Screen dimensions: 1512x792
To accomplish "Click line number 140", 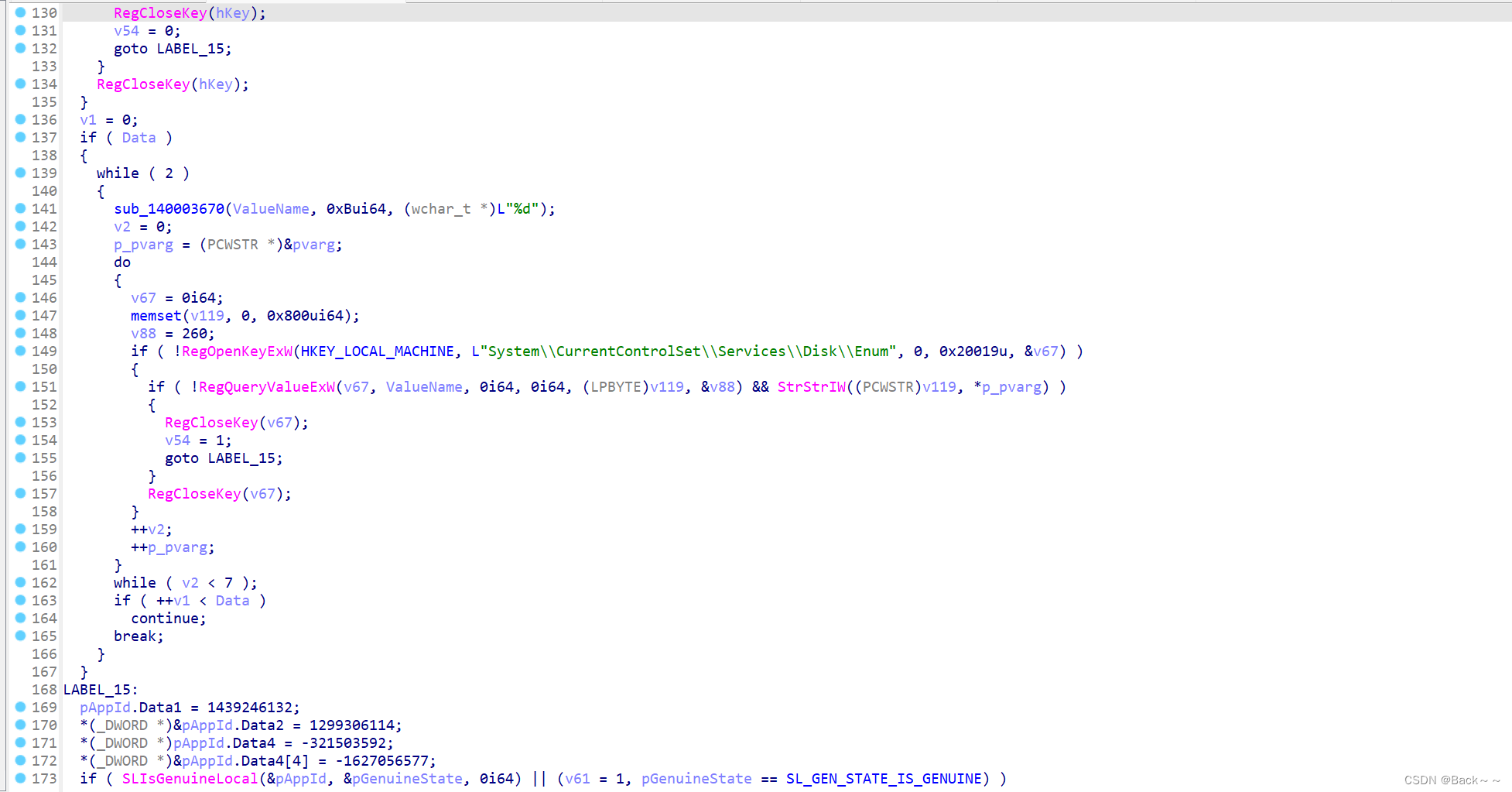I will (44, 190).
